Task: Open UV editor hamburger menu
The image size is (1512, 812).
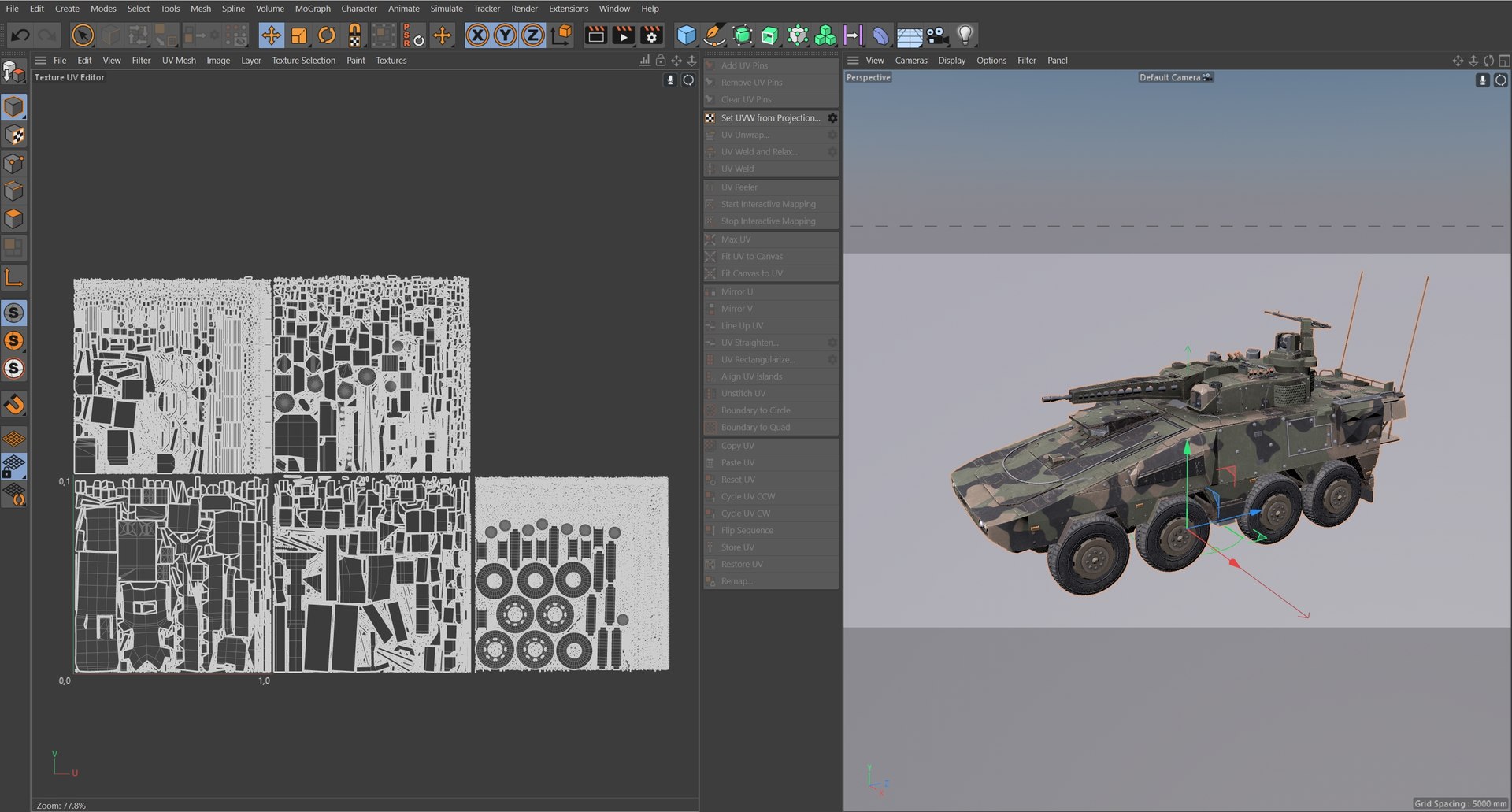Action: (40, 61)
